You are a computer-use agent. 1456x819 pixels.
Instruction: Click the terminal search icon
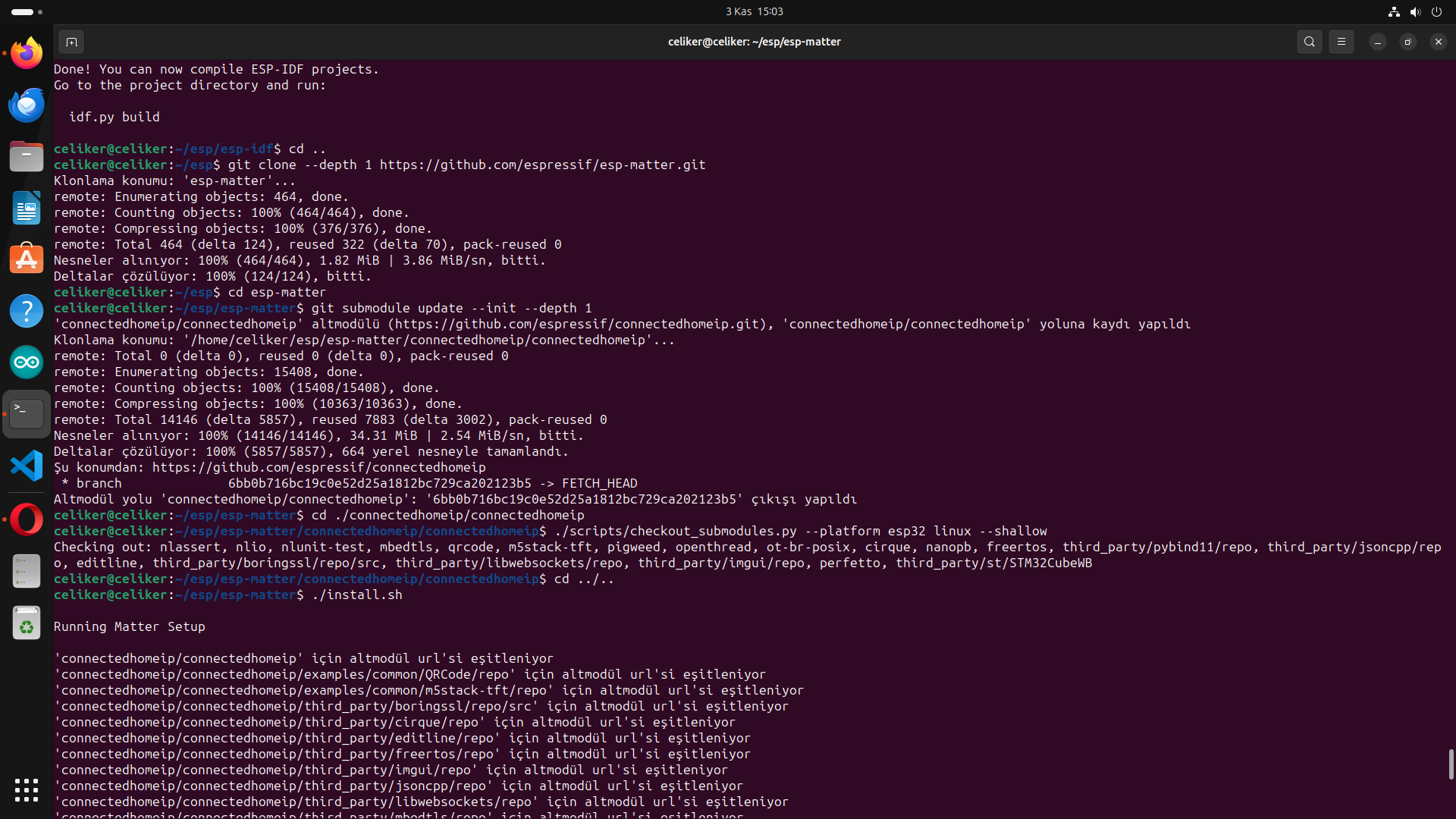coord(1310,42)
